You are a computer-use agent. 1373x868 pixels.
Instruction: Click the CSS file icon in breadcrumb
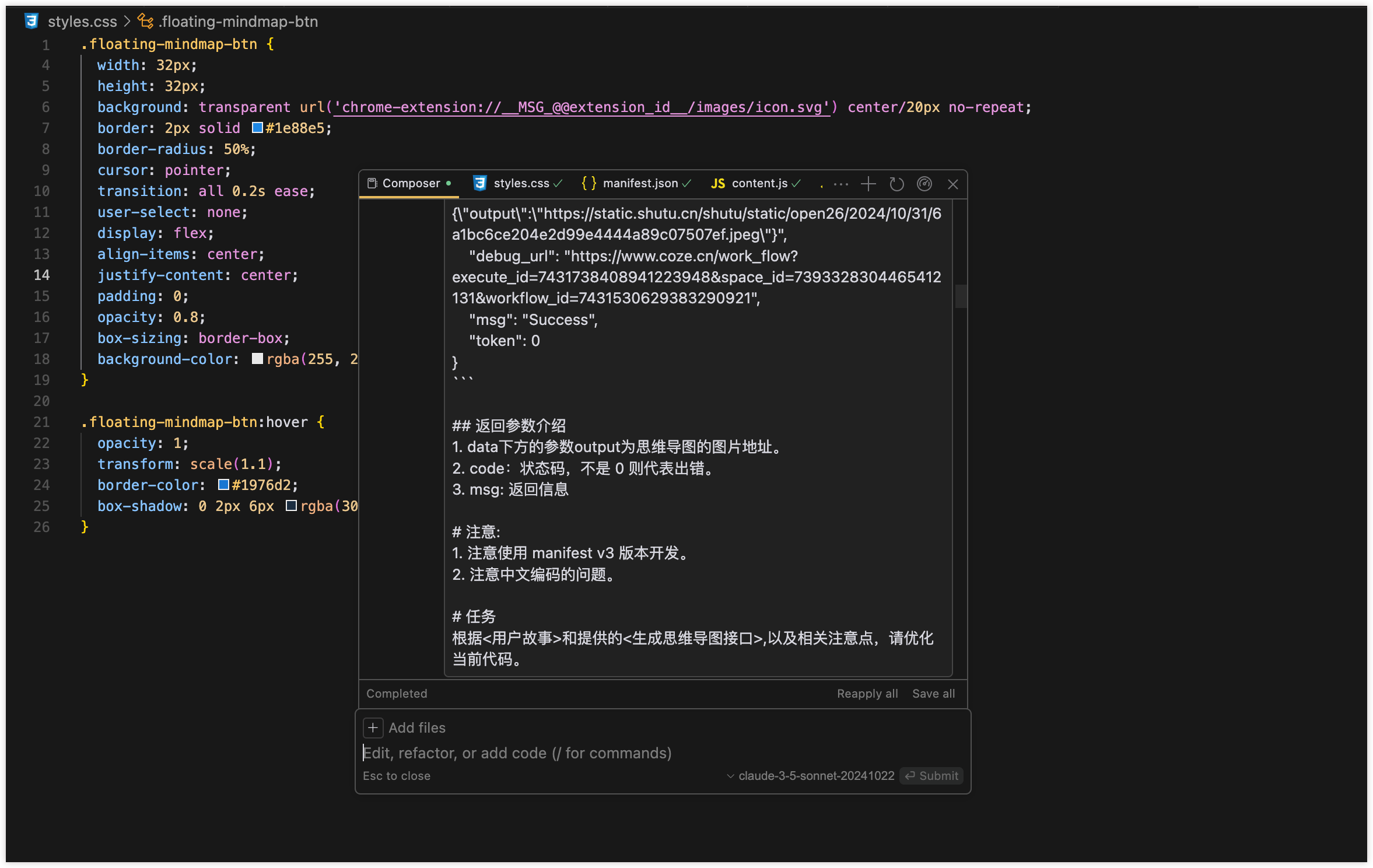tap(31, 22)
